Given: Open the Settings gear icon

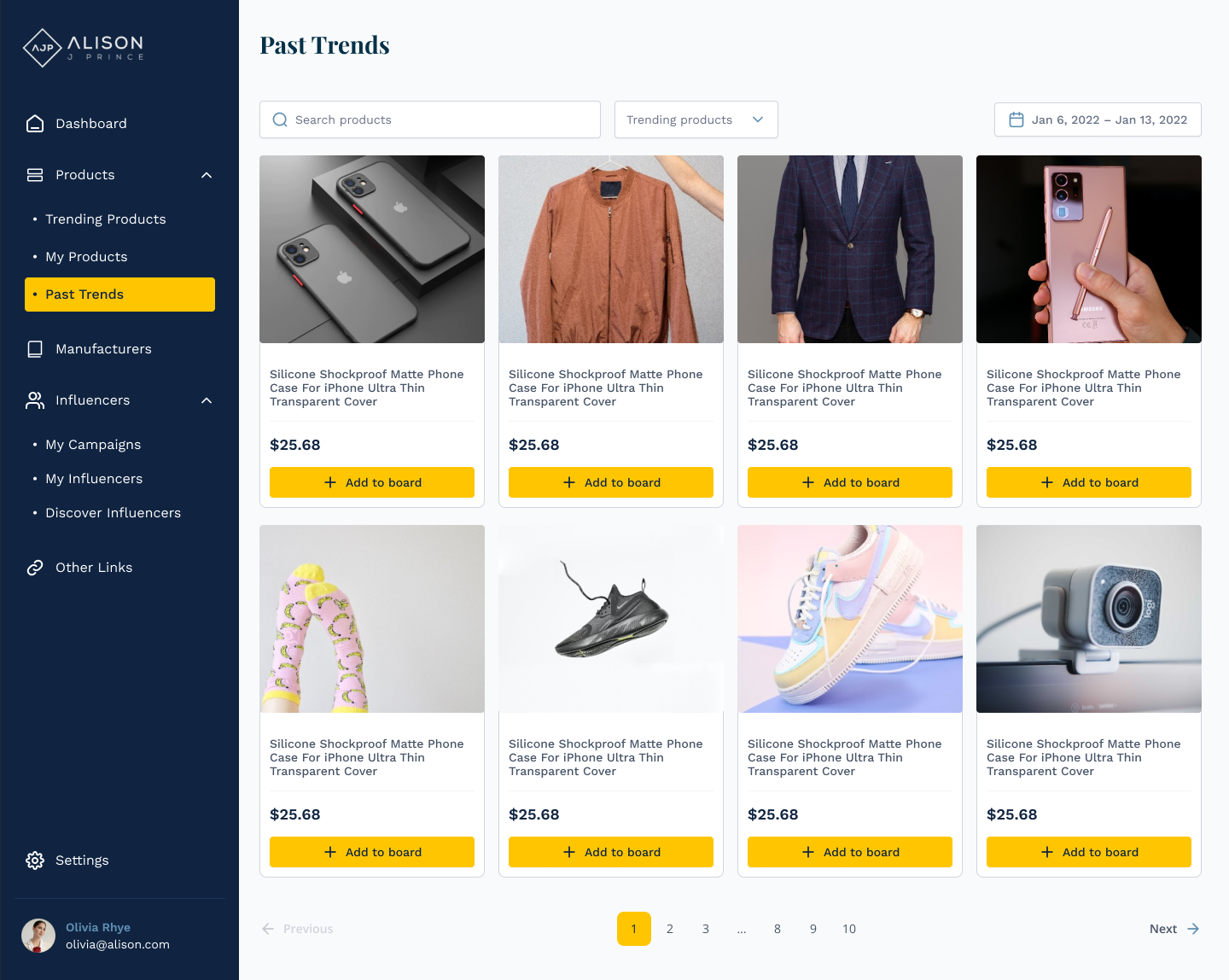Looking at the screenshot, I should click(35, 860).
